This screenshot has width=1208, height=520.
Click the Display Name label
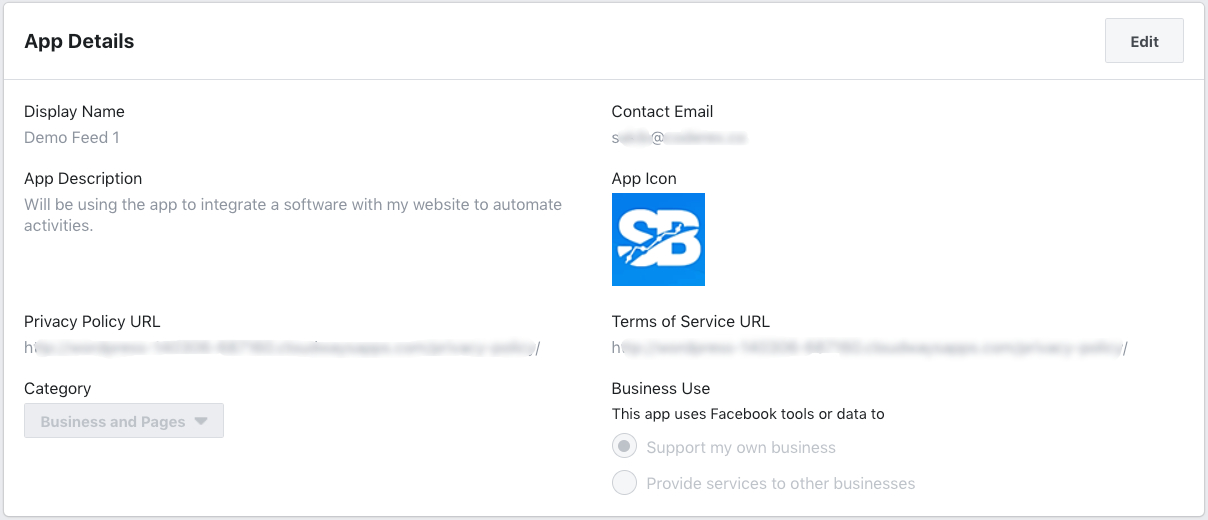[x=74, y=111]
